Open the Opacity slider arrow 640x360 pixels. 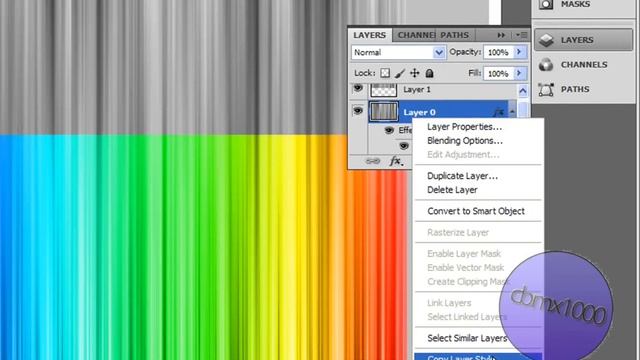[x=520, y=52]
